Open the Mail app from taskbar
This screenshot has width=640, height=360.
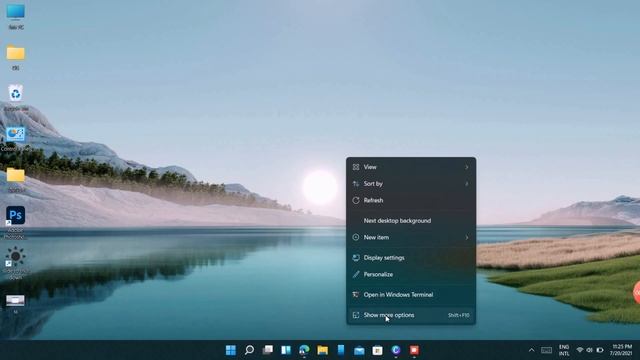pos(359,350)
